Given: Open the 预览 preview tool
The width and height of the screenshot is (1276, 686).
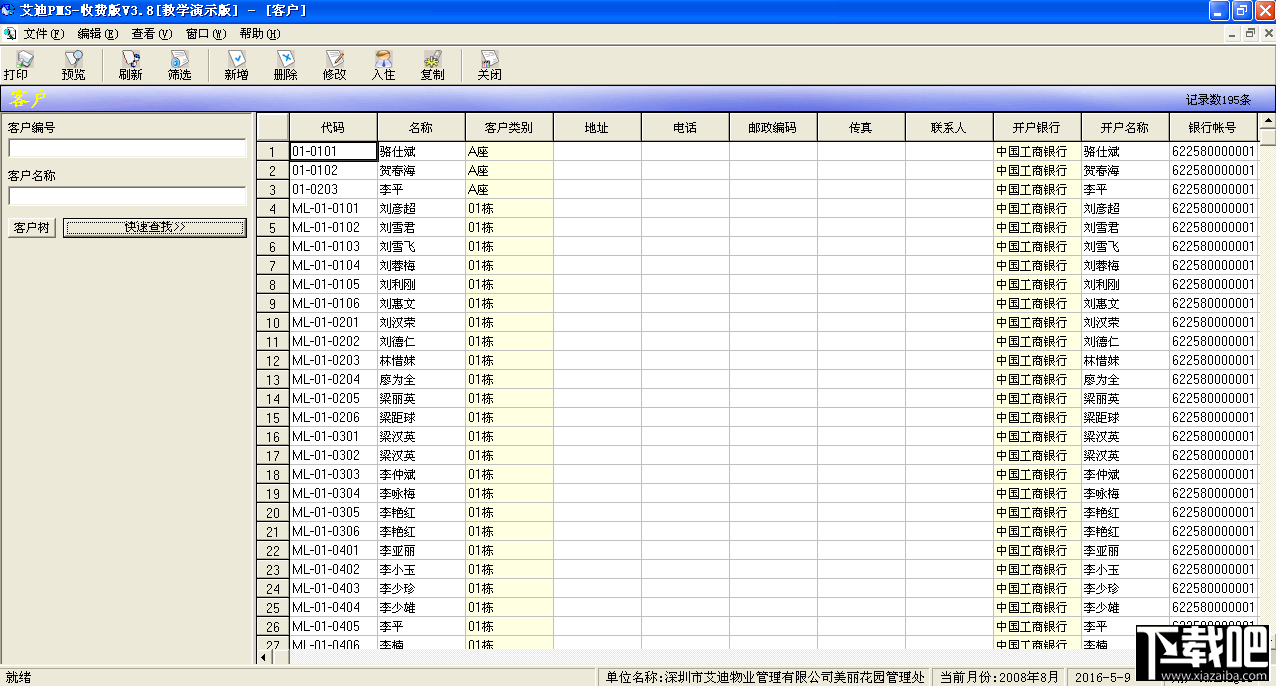Looking at the screenshot, I should (73, 65).
